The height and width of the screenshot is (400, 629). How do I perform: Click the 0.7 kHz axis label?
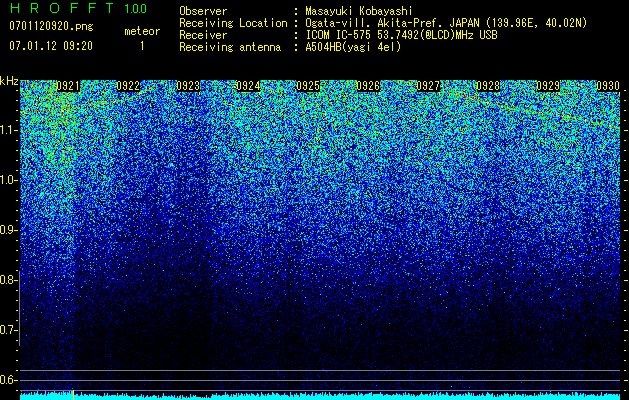[x=8, y=330]
